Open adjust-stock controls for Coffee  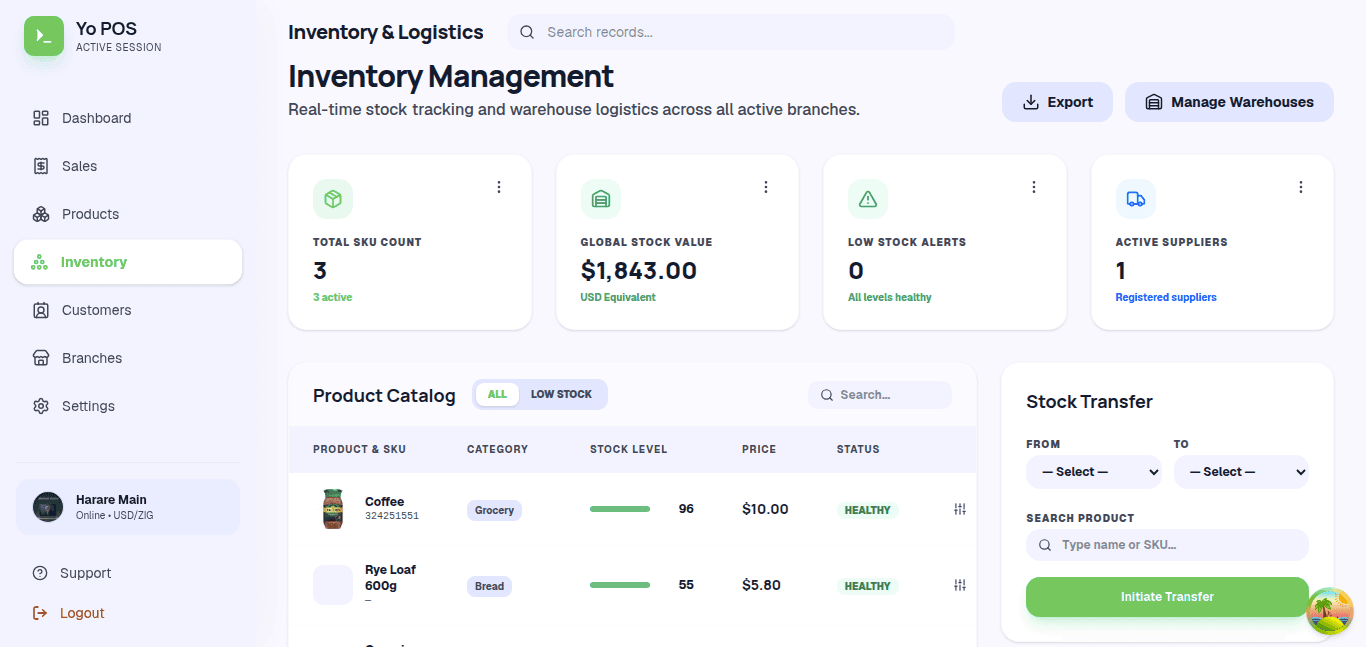coord(960,509)
